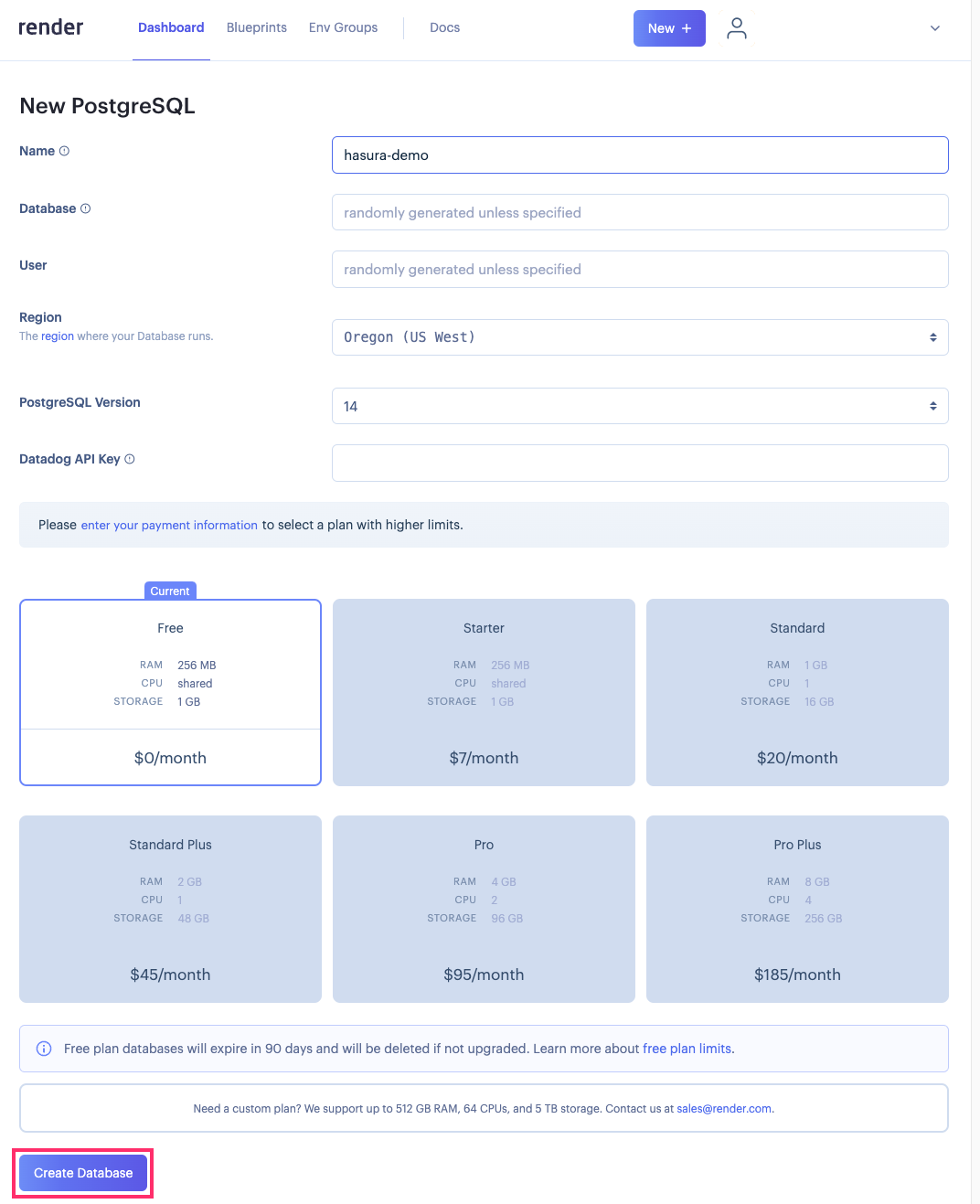Image resolution: width=980 pixels, height=1204 pixels.
Task: Switch to the Blueprints tab
Action: 256,27
